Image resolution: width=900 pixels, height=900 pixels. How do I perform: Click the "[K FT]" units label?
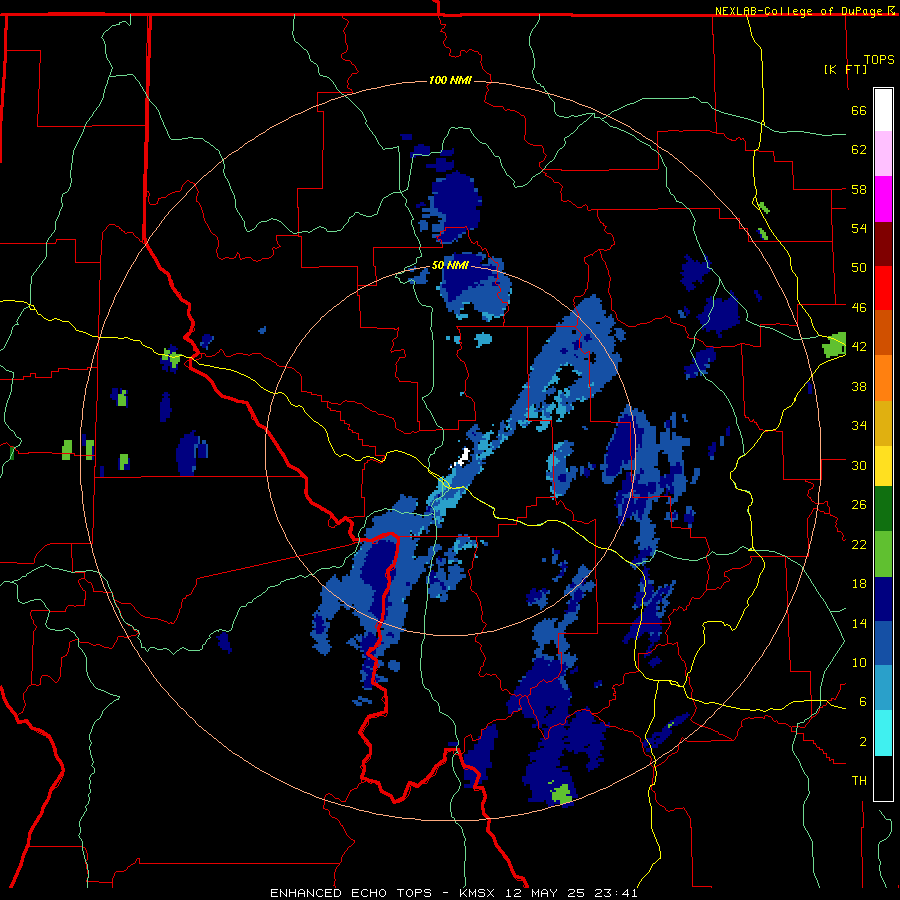pos(845,69)
